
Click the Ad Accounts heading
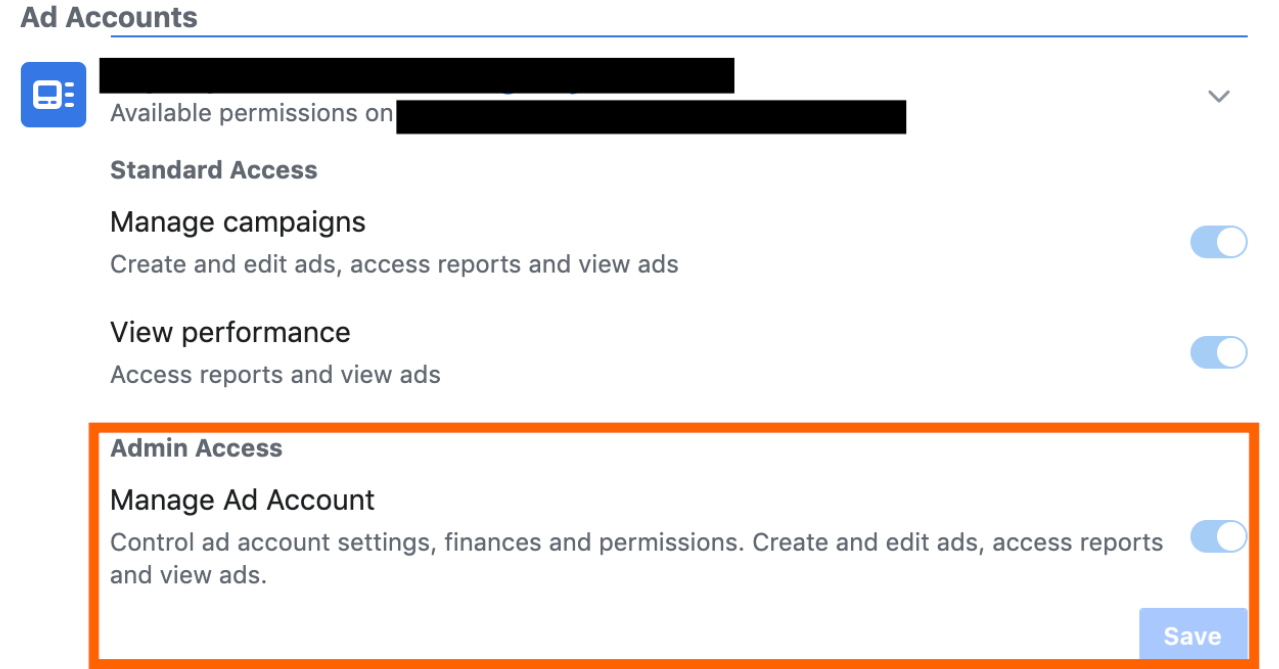[x=109, y=17]
